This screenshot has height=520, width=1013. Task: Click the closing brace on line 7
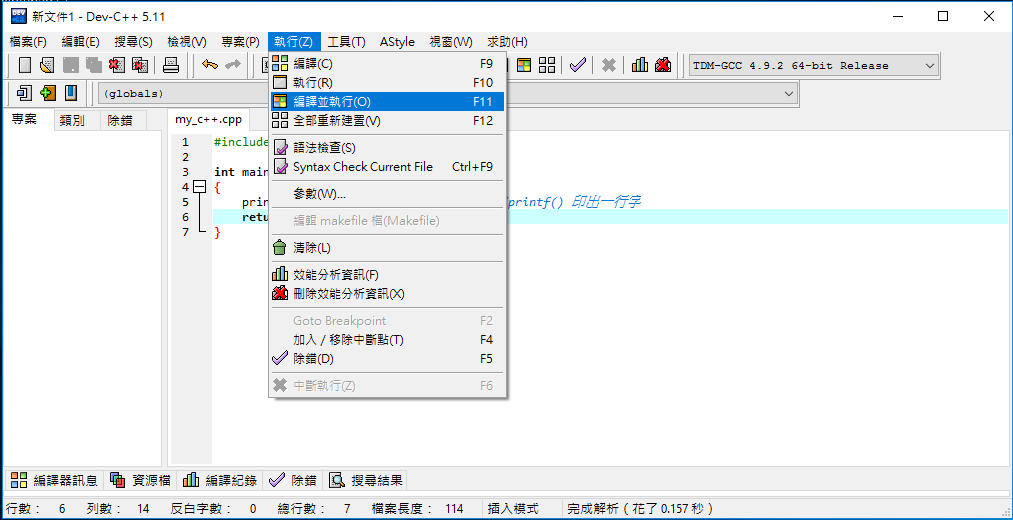(218, 232)
